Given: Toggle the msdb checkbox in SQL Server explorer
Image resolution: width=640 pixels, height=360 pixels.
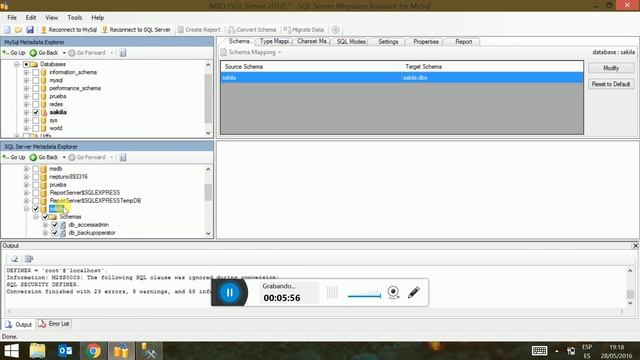Looking at the screenshot, I should click(36, 169).
